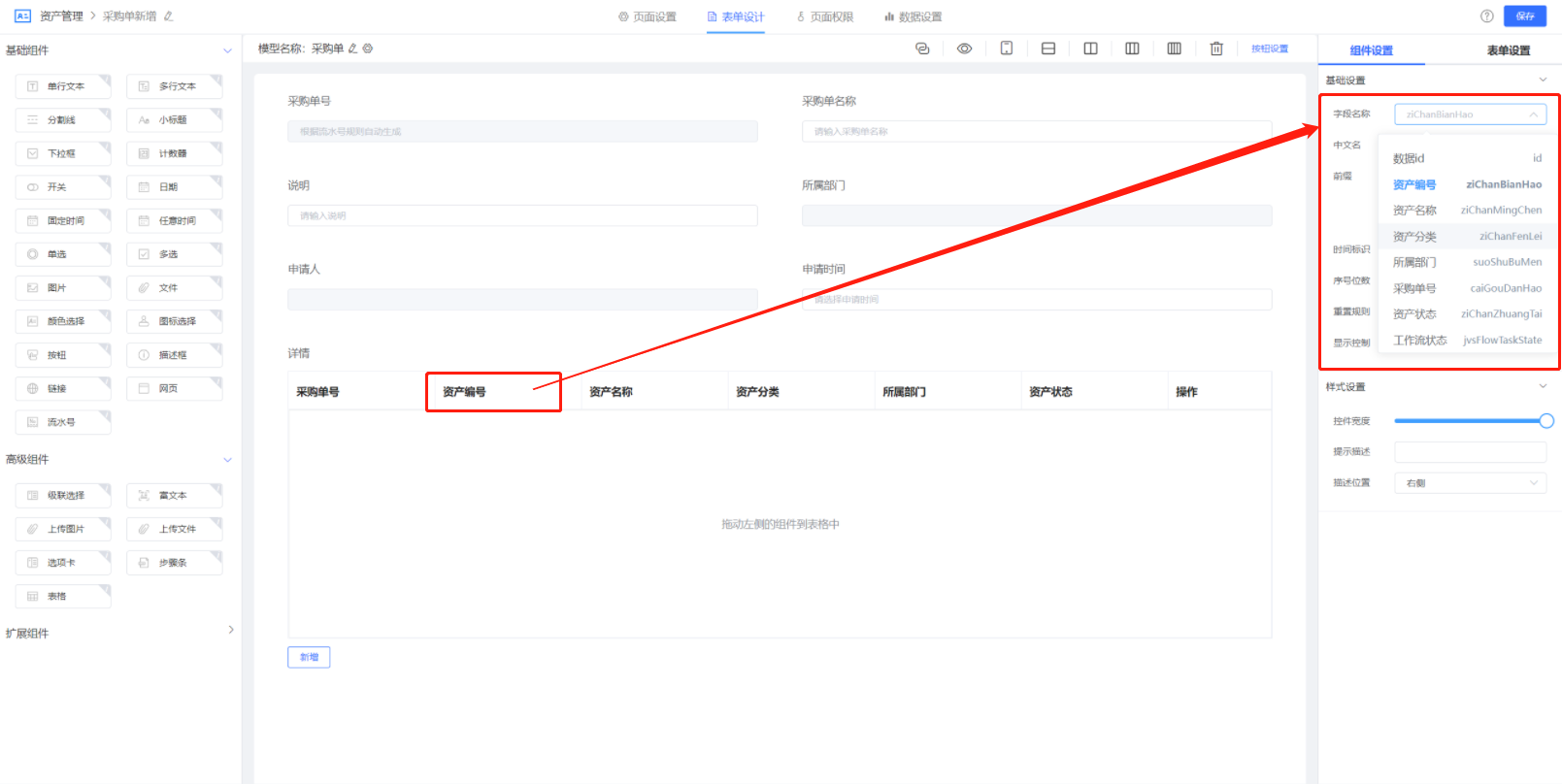This screenshot has width=1562, height=784.
Task: Switch to 组件设置 tab
Action: click(1371, 50)
